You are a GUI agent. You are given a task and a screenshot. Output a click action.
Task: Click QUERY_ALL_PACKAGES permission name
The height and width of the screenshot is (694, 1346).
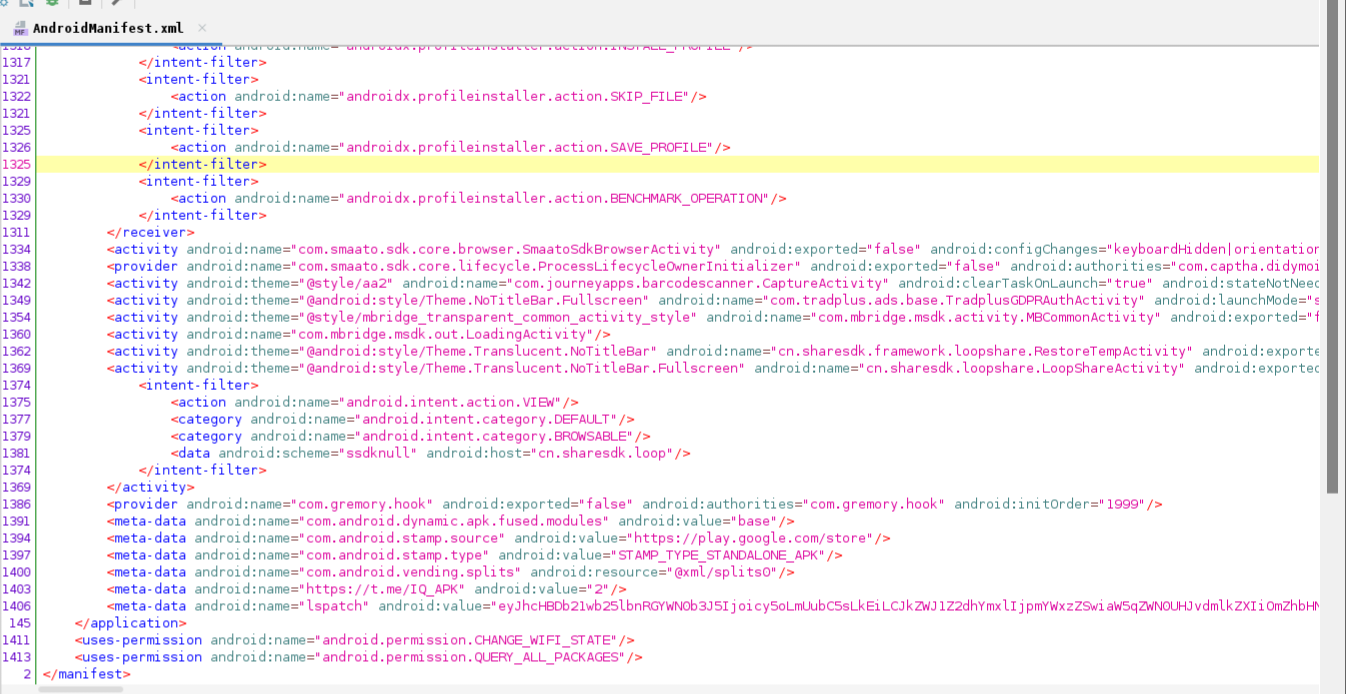click(x=473, y=657)
